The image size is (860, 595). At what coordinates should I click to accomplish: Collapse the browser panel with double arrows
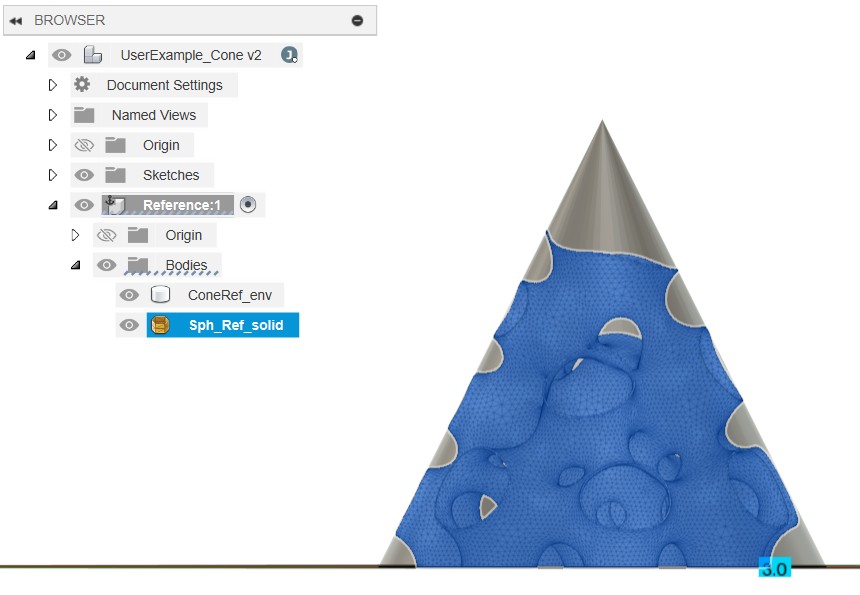(16, 21)
